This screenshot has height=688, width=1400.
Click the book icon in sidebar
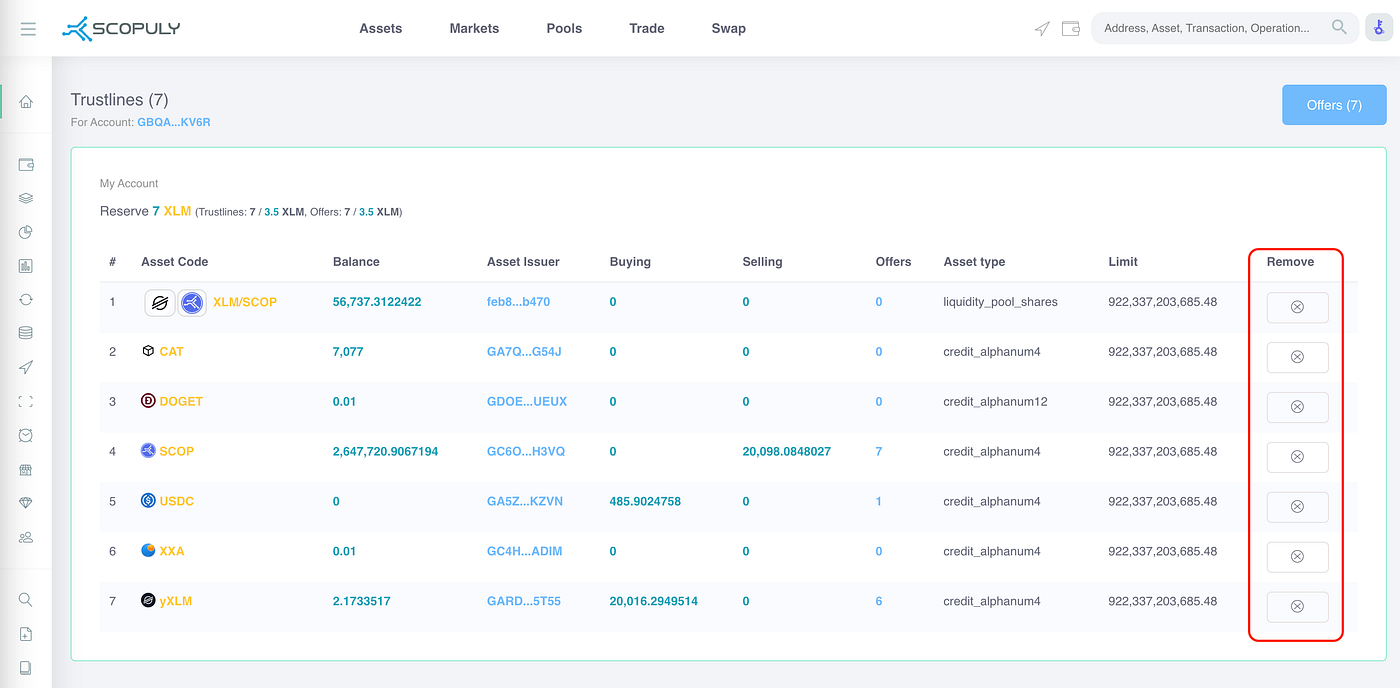[x=26, y=668]
